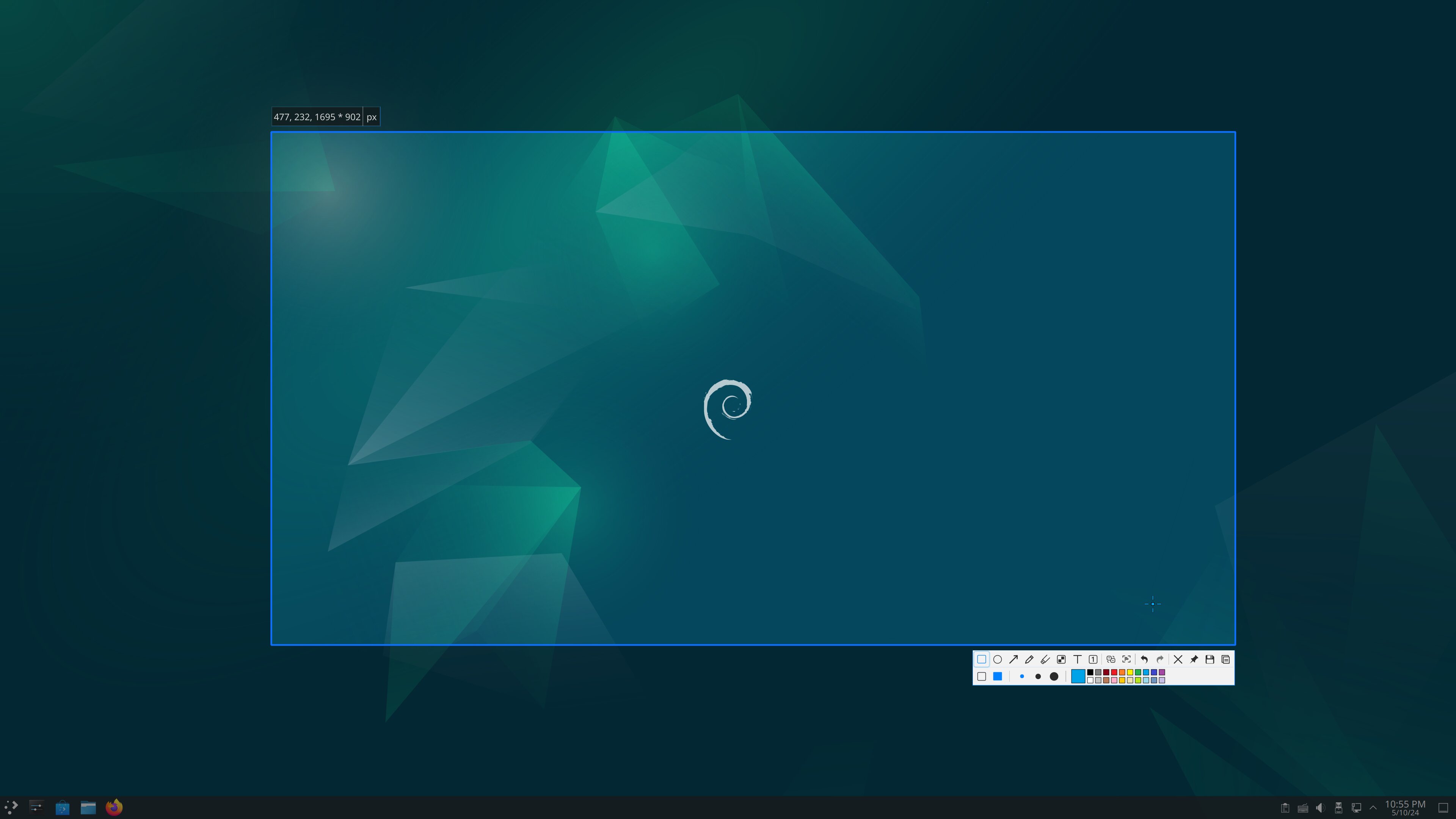Pick the orange color swatch
This screenshot has width=1456, height=819.
[1122, 673]
